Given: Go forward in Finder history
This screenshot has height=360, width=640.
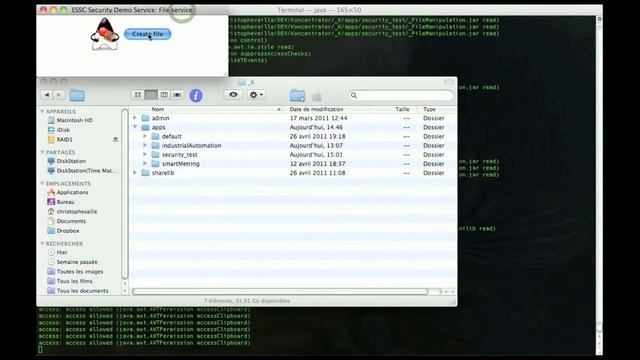Looking at the screenshot, I should coord(59,95).
